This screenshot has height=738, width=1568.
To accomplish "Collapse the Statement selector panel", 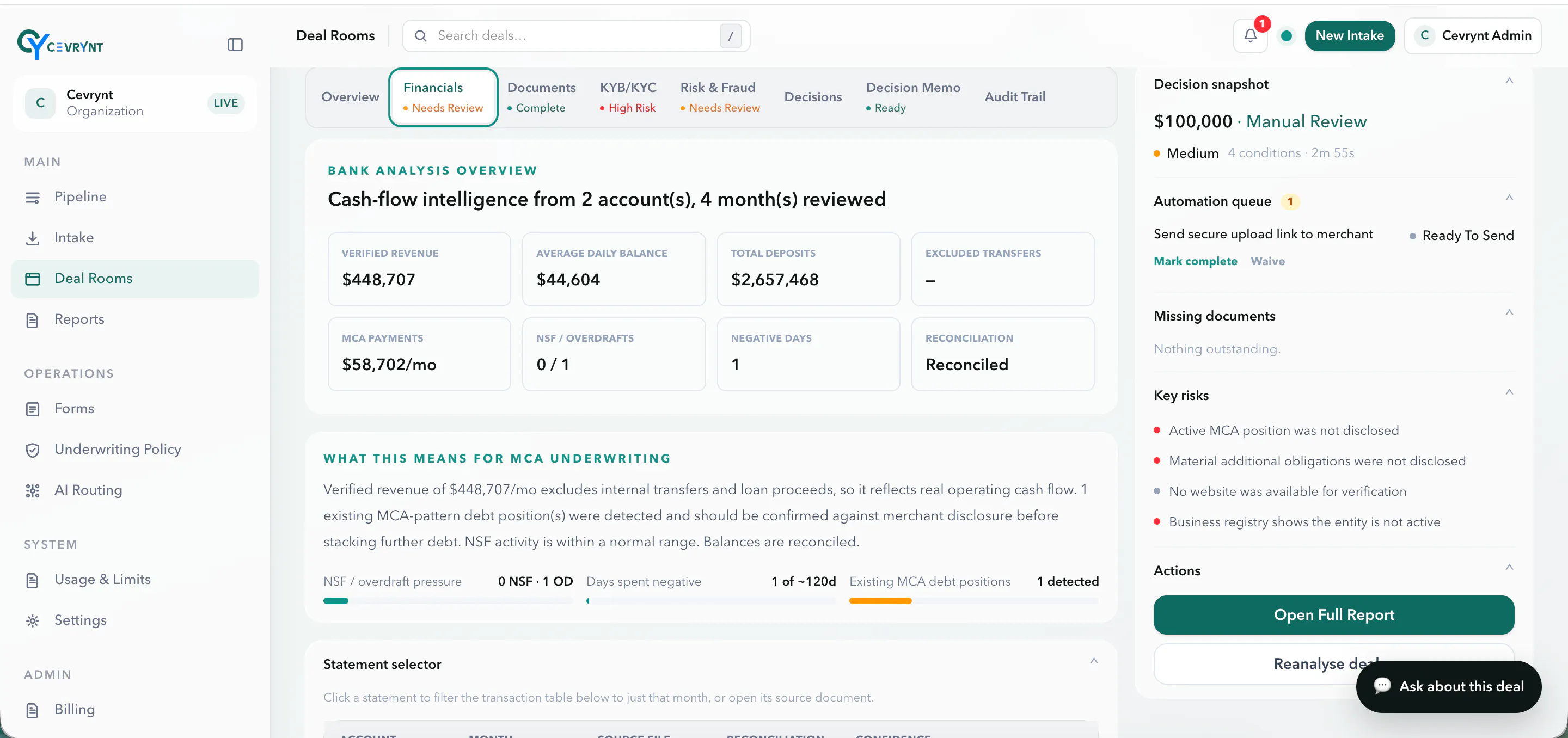I will coord(1094,661).
